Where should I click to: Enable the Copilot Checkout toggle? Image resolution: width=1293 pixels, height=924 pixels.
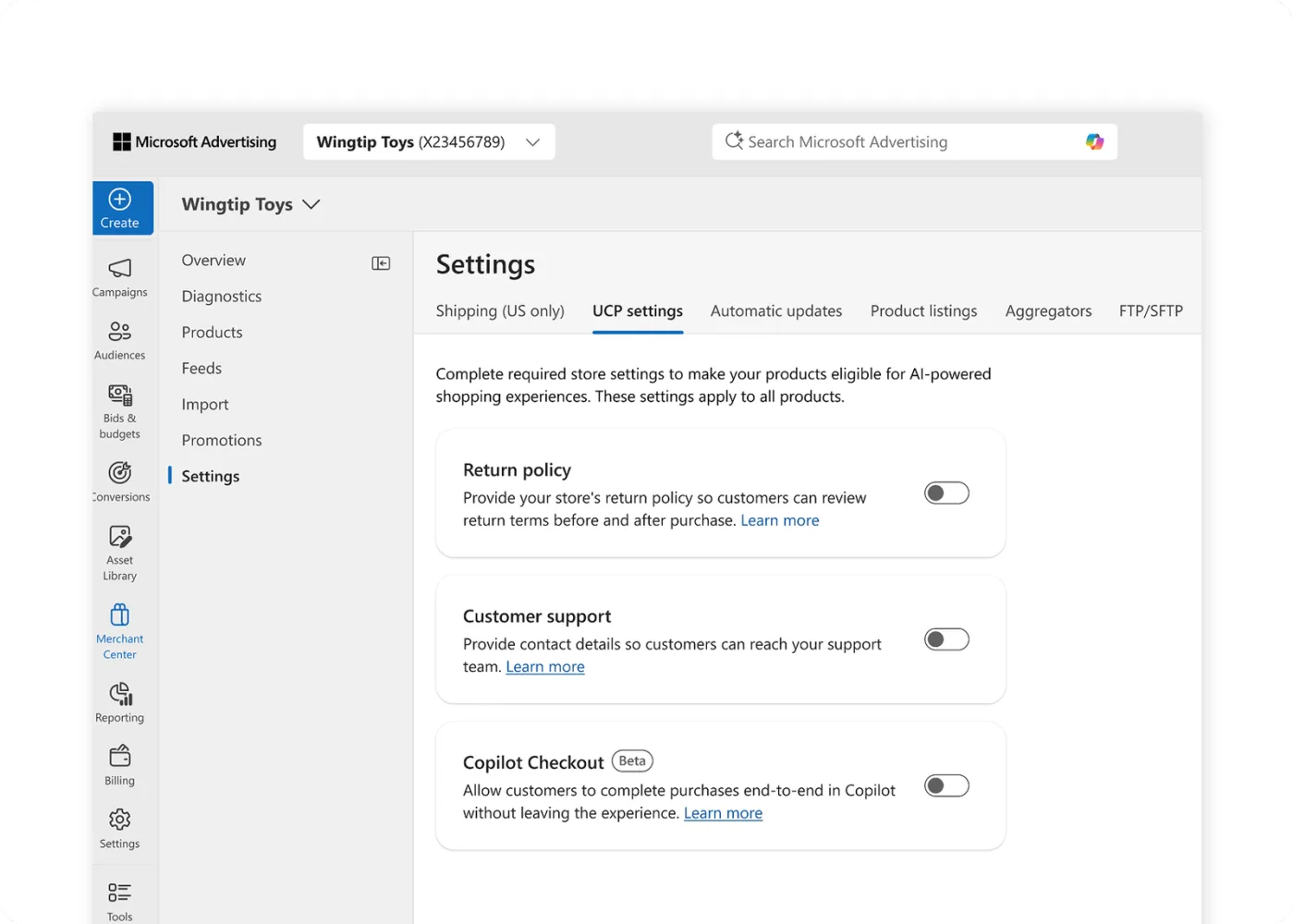click(x=946, y=785)
